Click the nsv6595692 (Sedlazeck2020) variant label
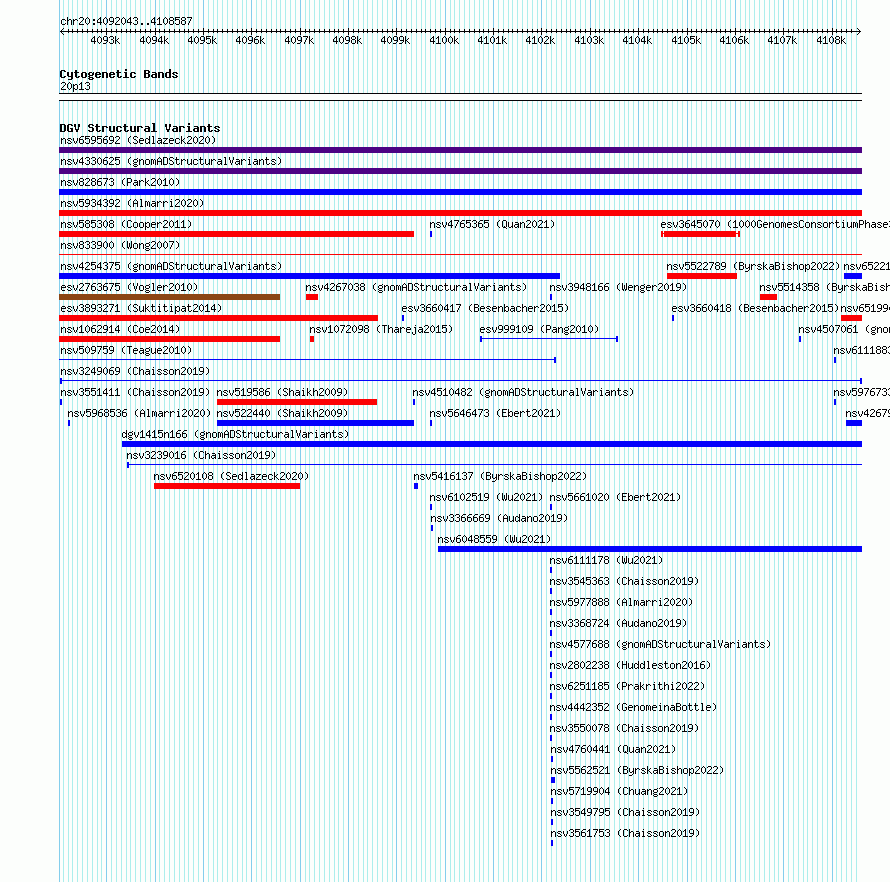The width and height of the screenshot is (890, 882). click(138, 140)
